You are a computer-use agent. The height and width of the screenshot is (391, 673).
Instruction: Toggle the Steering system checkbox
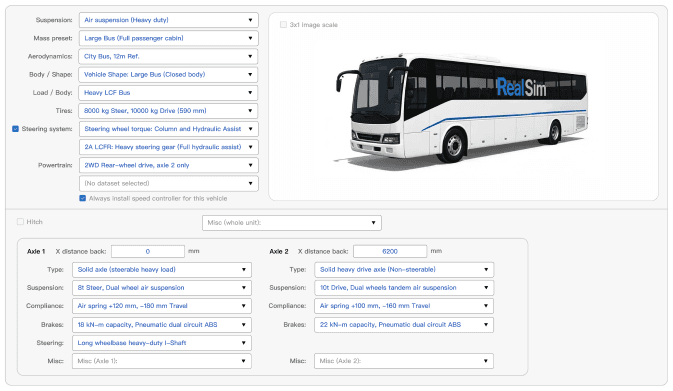coord(15,129)
